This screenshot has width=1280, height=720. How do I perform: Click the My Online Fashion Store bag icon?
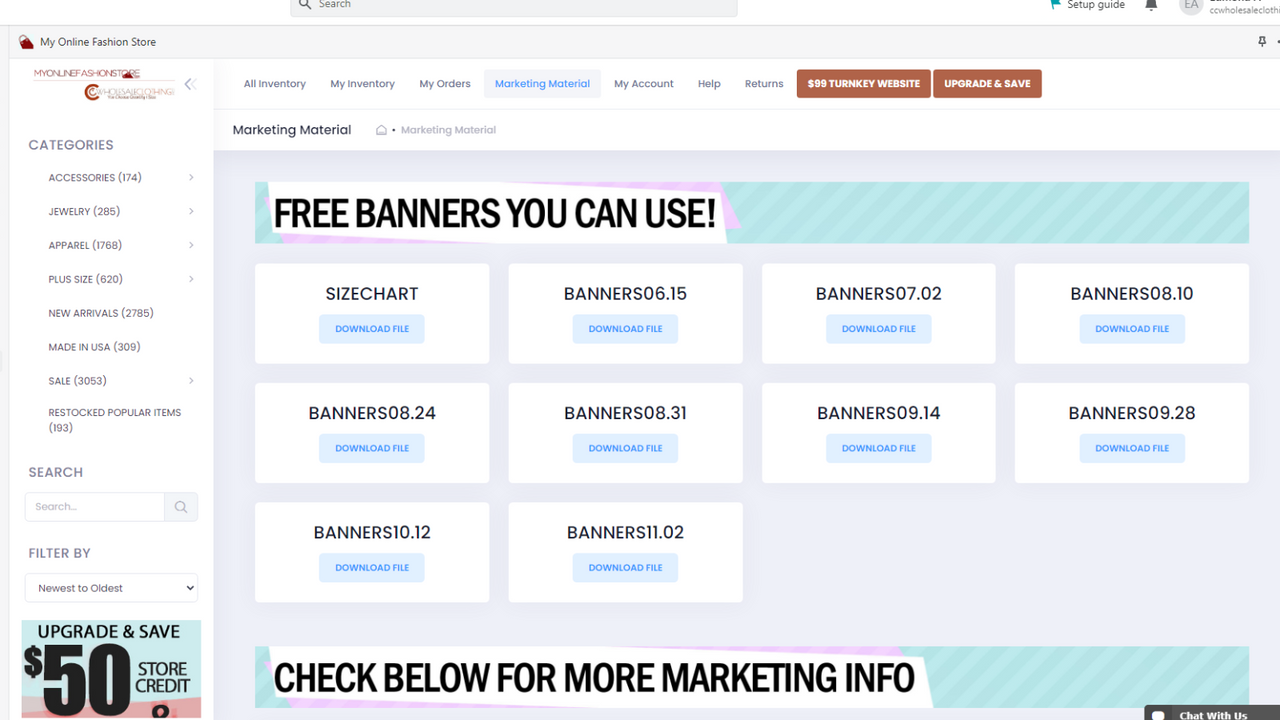click(x=25, y=41)
